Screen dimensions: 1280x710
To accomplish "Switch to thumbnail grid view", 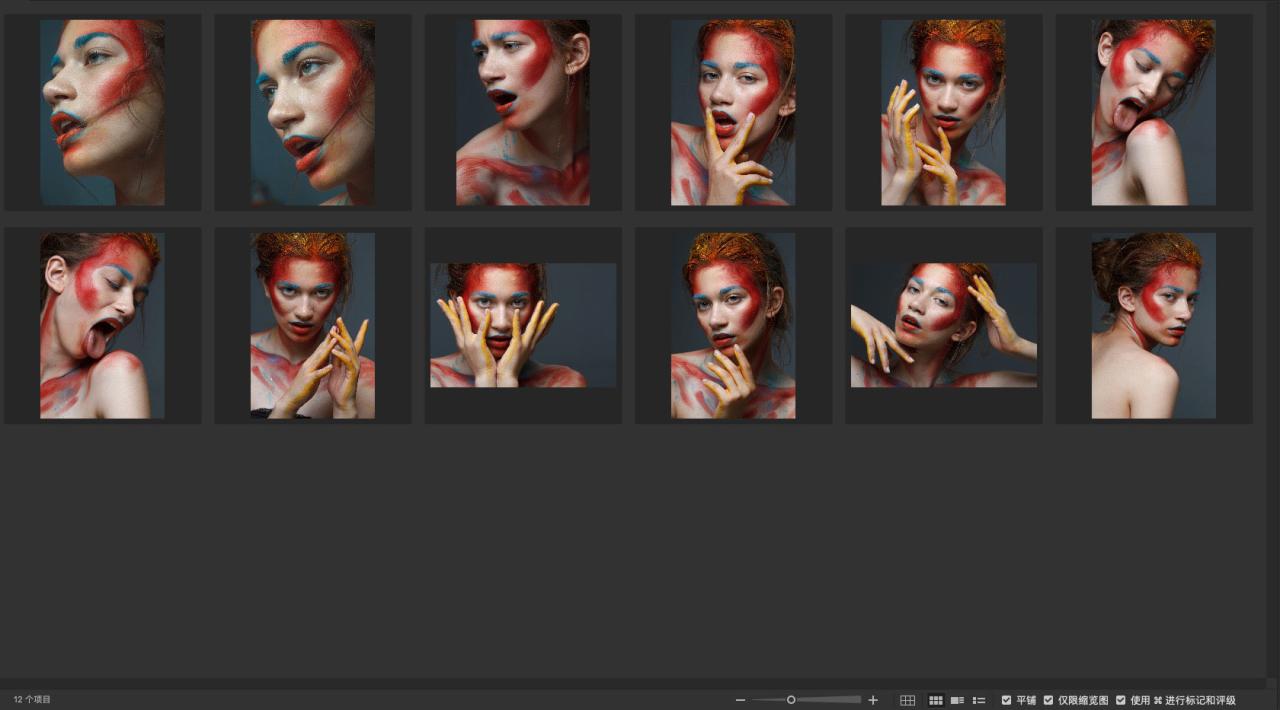I will click(936, 700).
